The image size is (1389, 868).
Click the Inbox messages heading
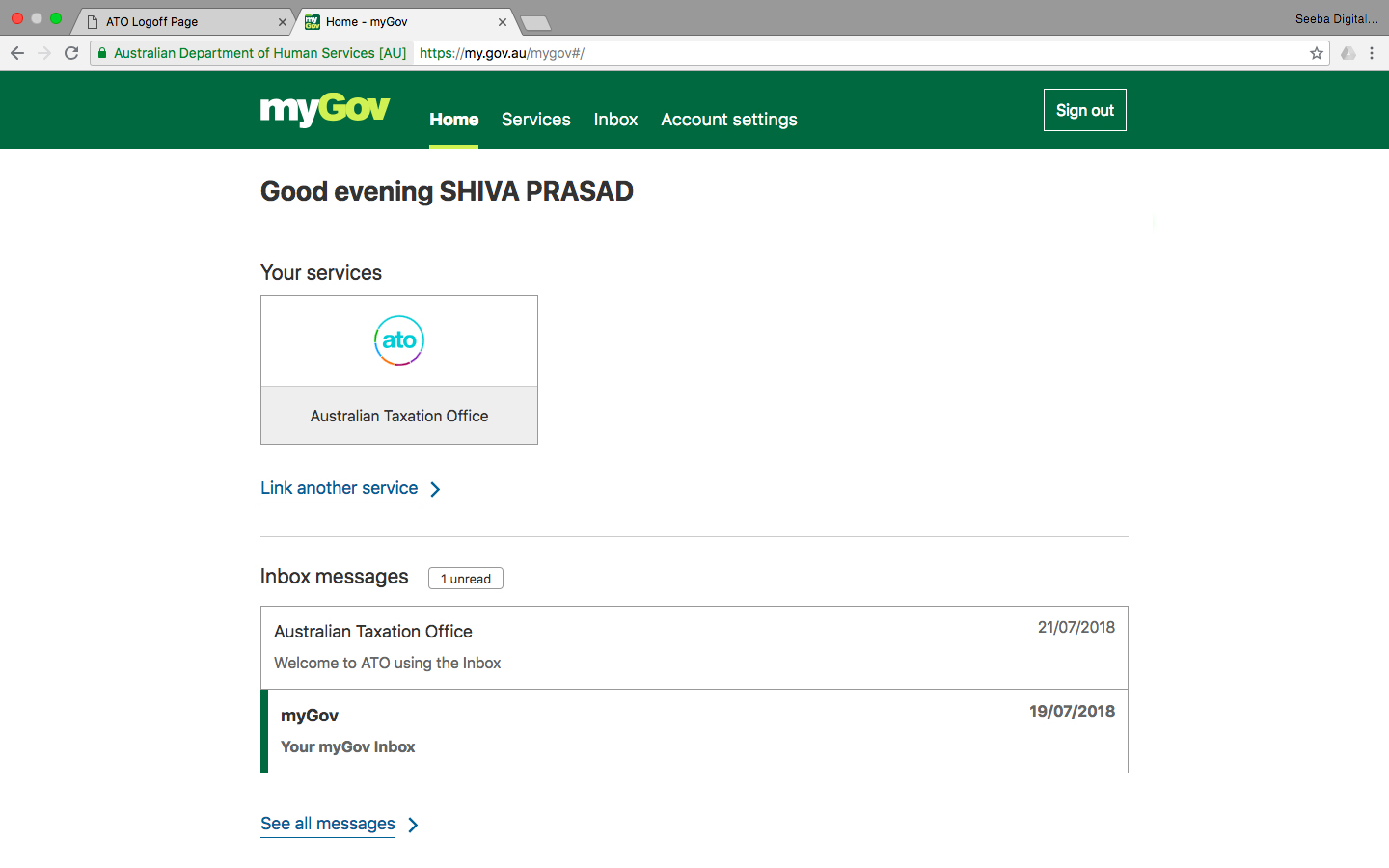335,577
